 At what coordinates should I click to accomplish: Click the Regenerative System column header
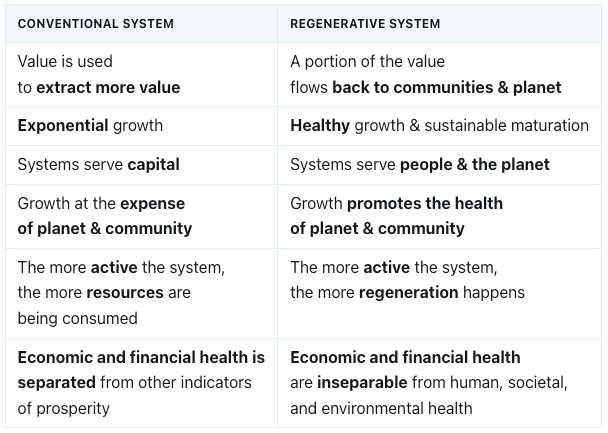point(365,23)
